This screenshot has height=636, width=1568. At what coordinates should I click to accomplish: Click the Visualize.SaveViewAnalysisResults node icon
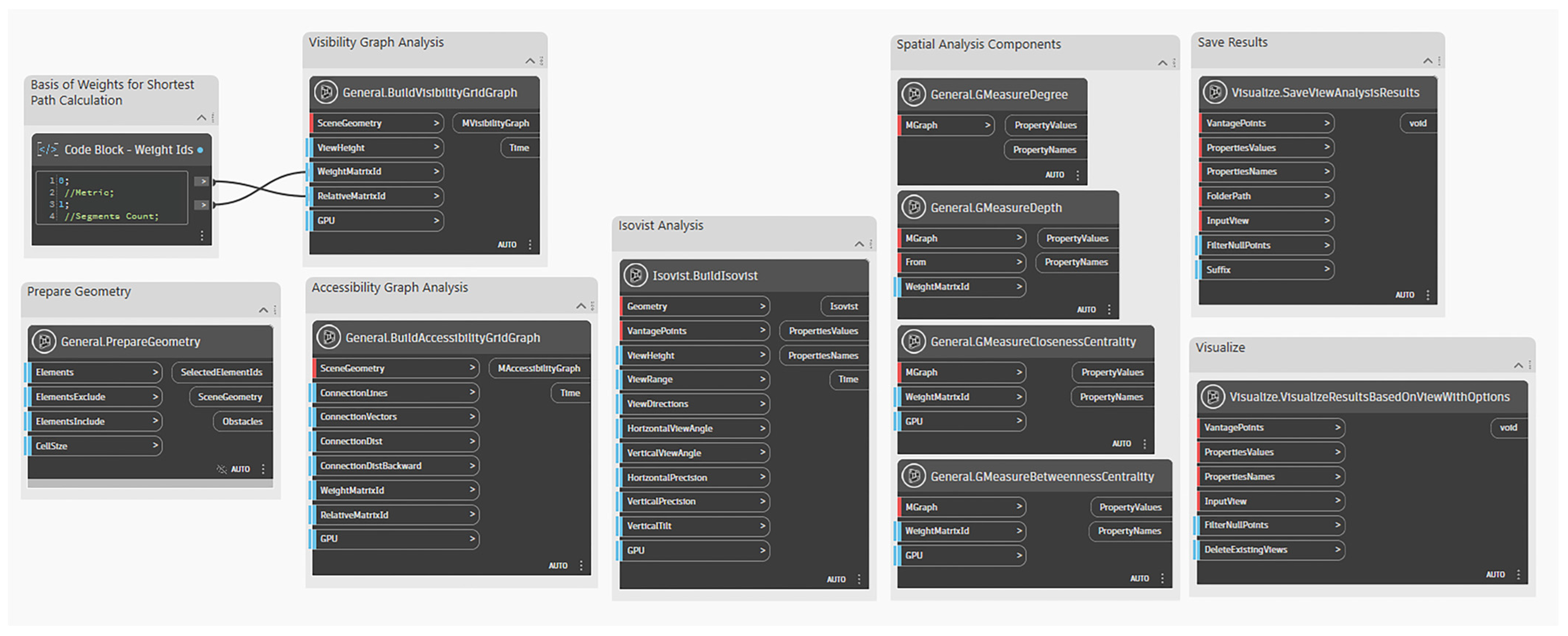tap(1215, 92)
